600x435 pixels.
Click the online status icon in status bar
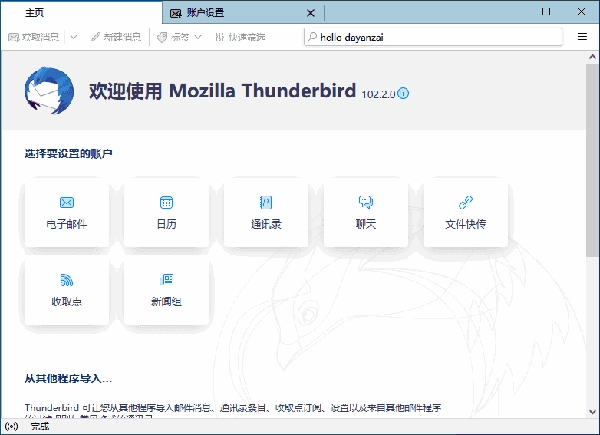click(x=12, y=426)
